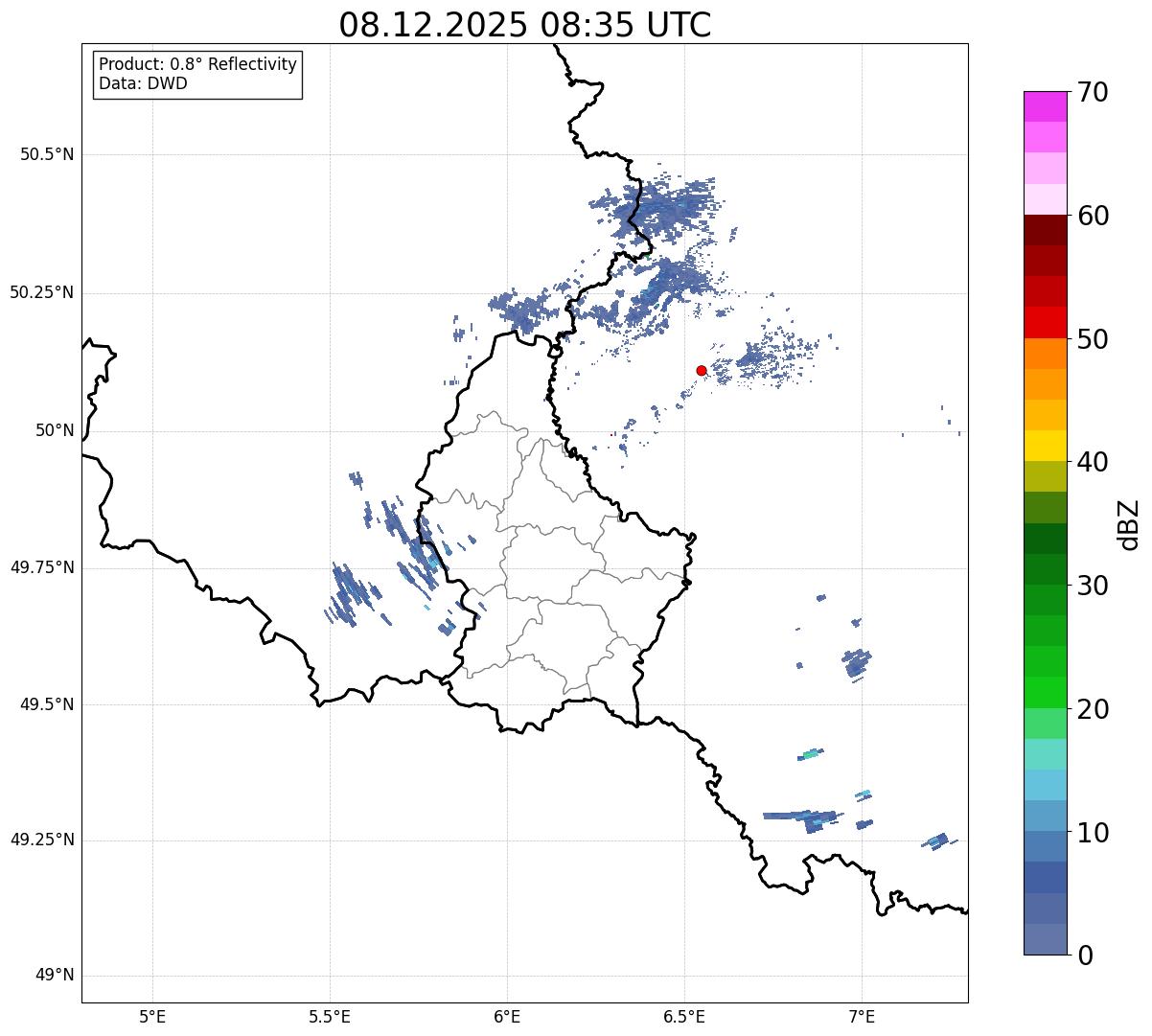Click the 50°N latitude label
This screenshot has height=1036, width=1152.
point(55,430)
